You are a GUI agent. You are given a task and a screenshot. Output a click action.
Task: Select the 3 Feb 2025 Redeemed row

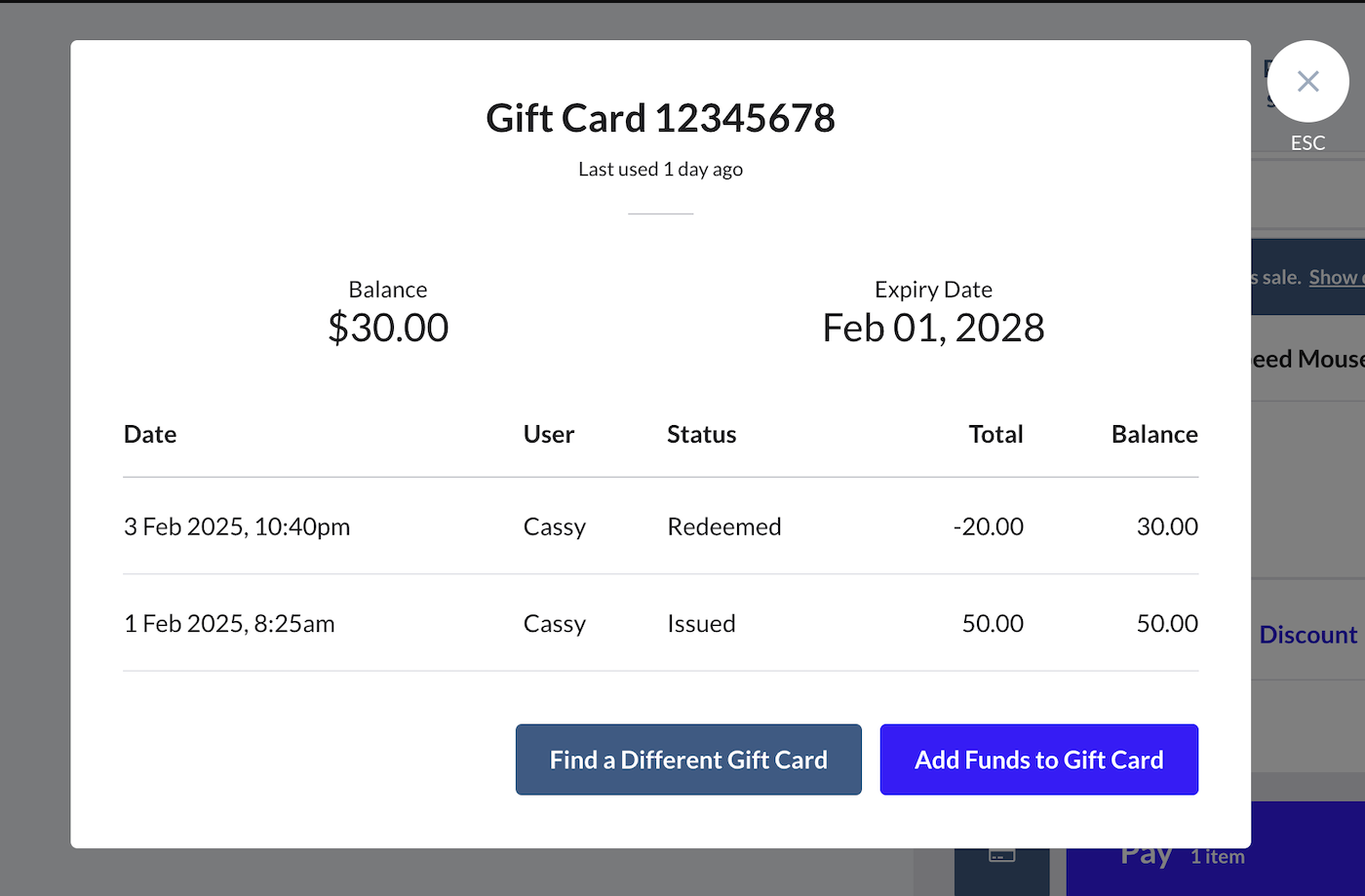[660, 526]
